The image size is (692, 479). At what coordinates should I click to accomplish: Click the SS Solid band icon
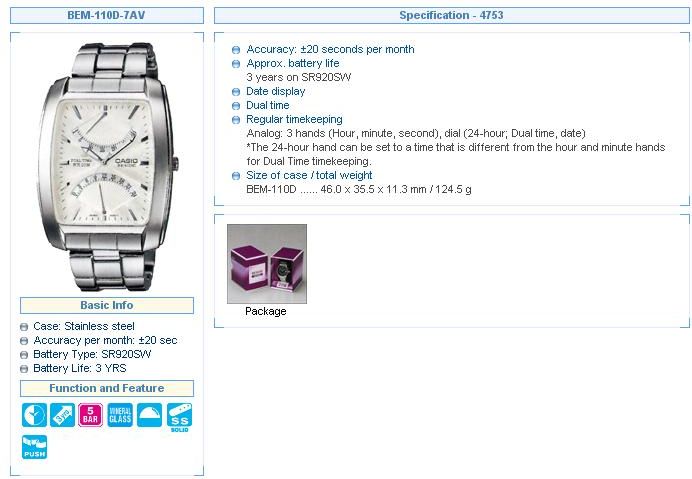click(x=179, y=417)
